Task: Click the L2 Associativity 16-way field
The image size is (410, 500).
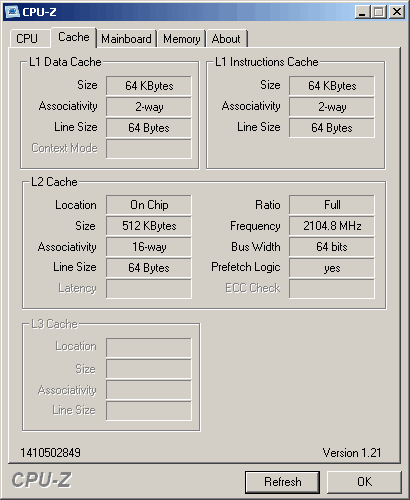Action: coord(149,247)
